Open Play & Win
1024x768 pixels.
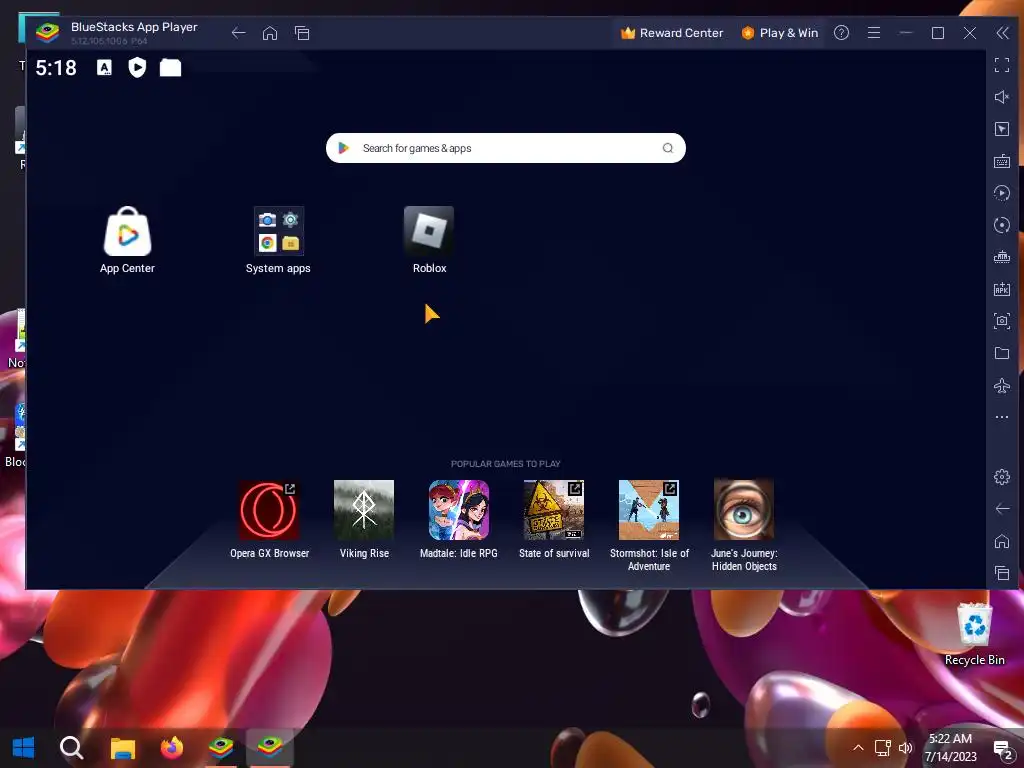pos(780,33)
